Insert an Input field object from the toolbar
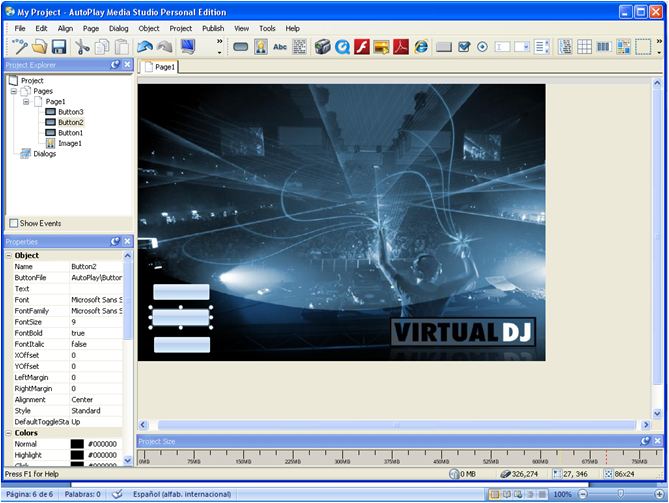This screenshot has height=503, width=669. point(502,47)
